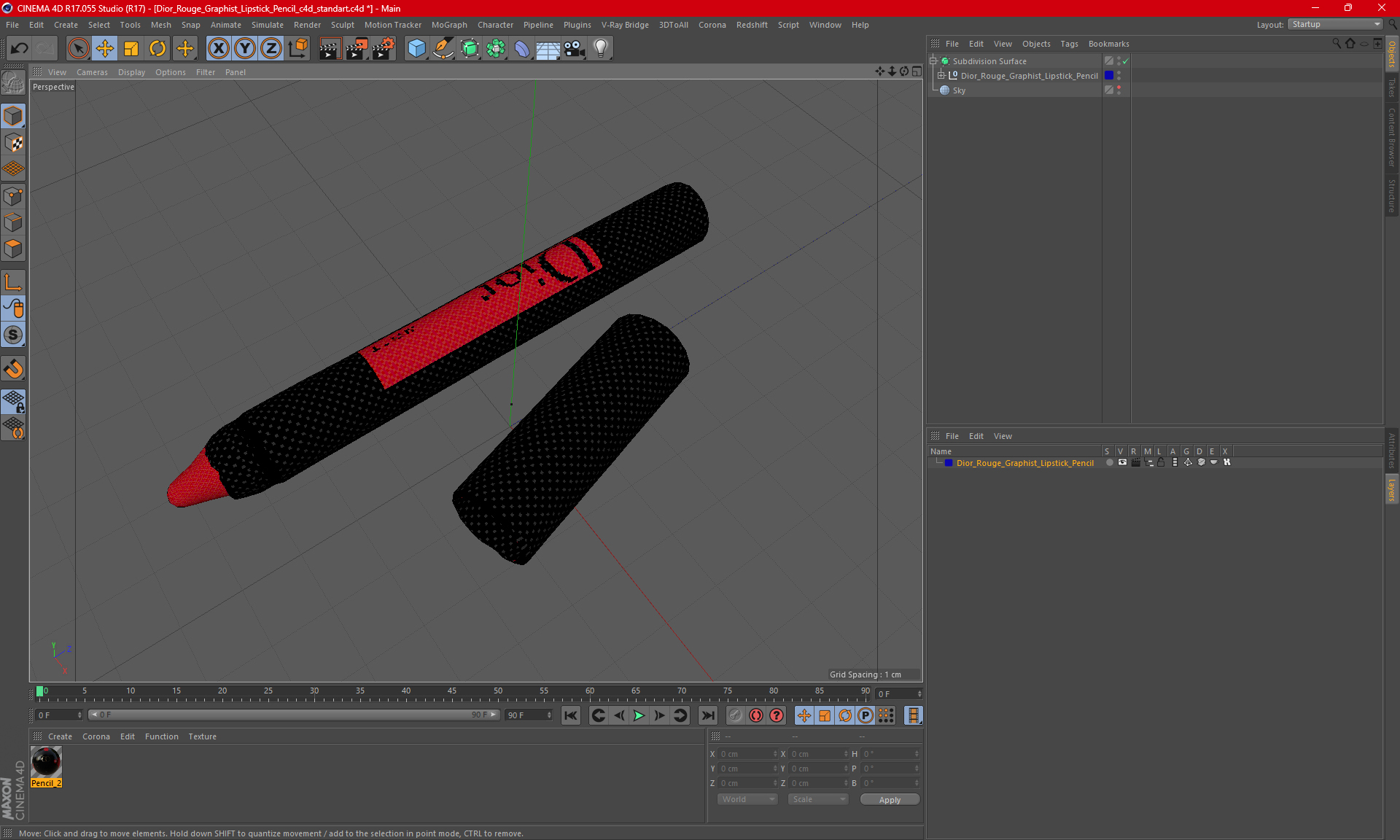Render to Picture Viewer
This screenshot has width=1400, height=840.
357,49
